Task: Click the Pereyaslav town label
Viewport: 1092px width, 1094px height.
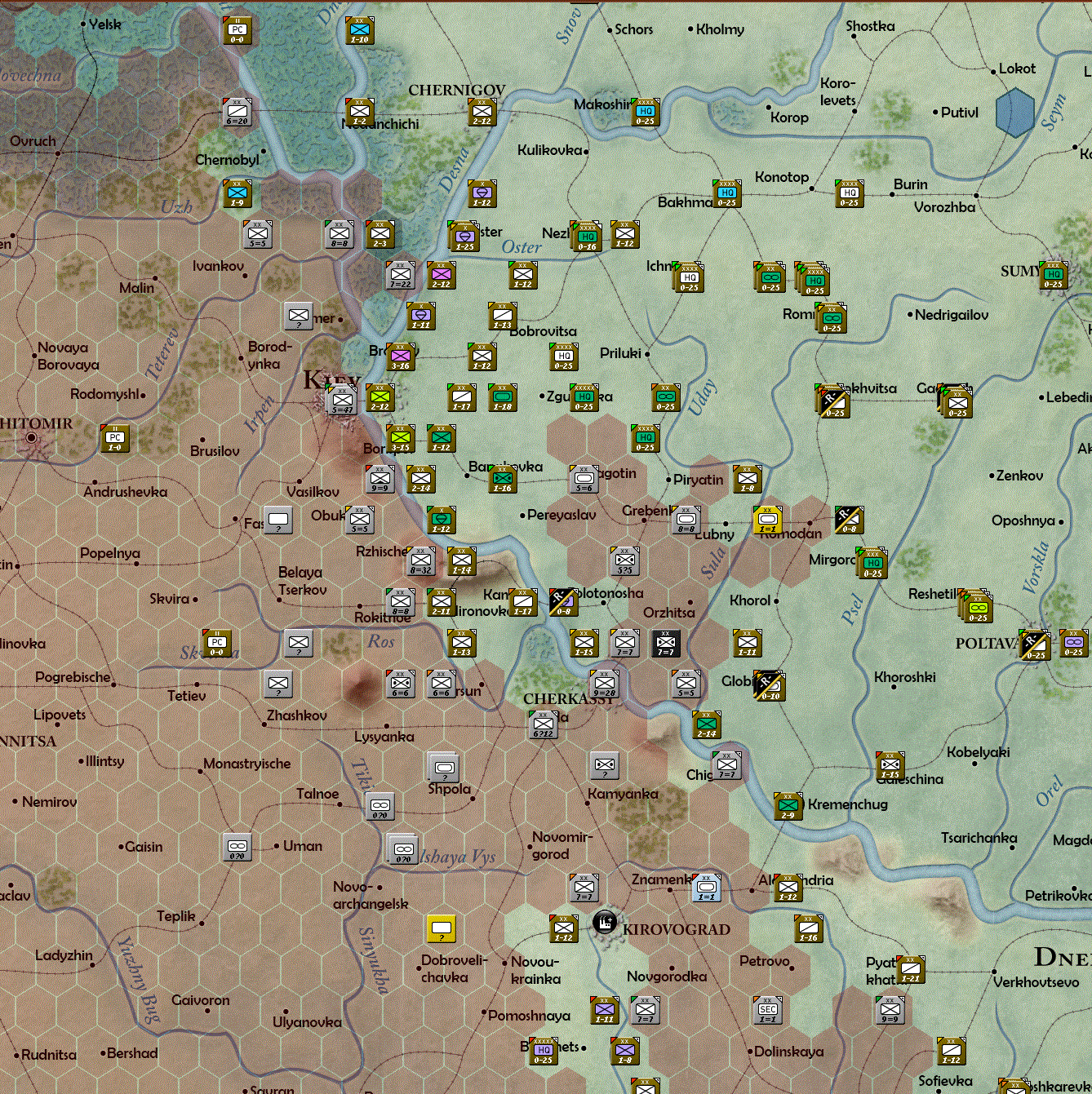Action: pyautogui.click(x=562, y=515)
